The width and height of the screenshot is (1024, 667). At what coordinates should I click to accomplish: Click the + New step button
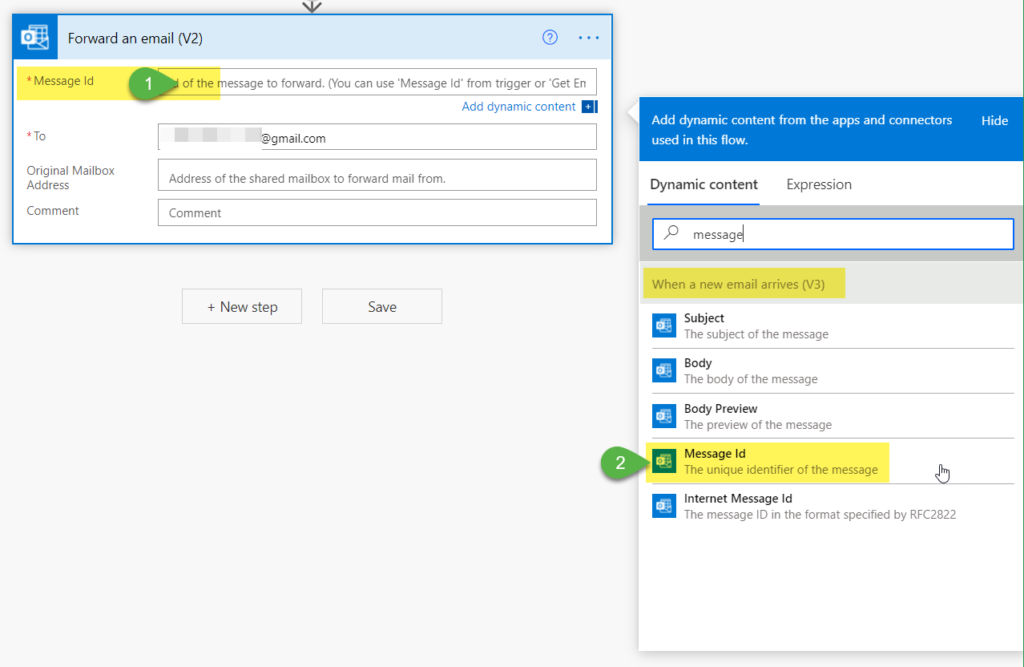[242, 306]
